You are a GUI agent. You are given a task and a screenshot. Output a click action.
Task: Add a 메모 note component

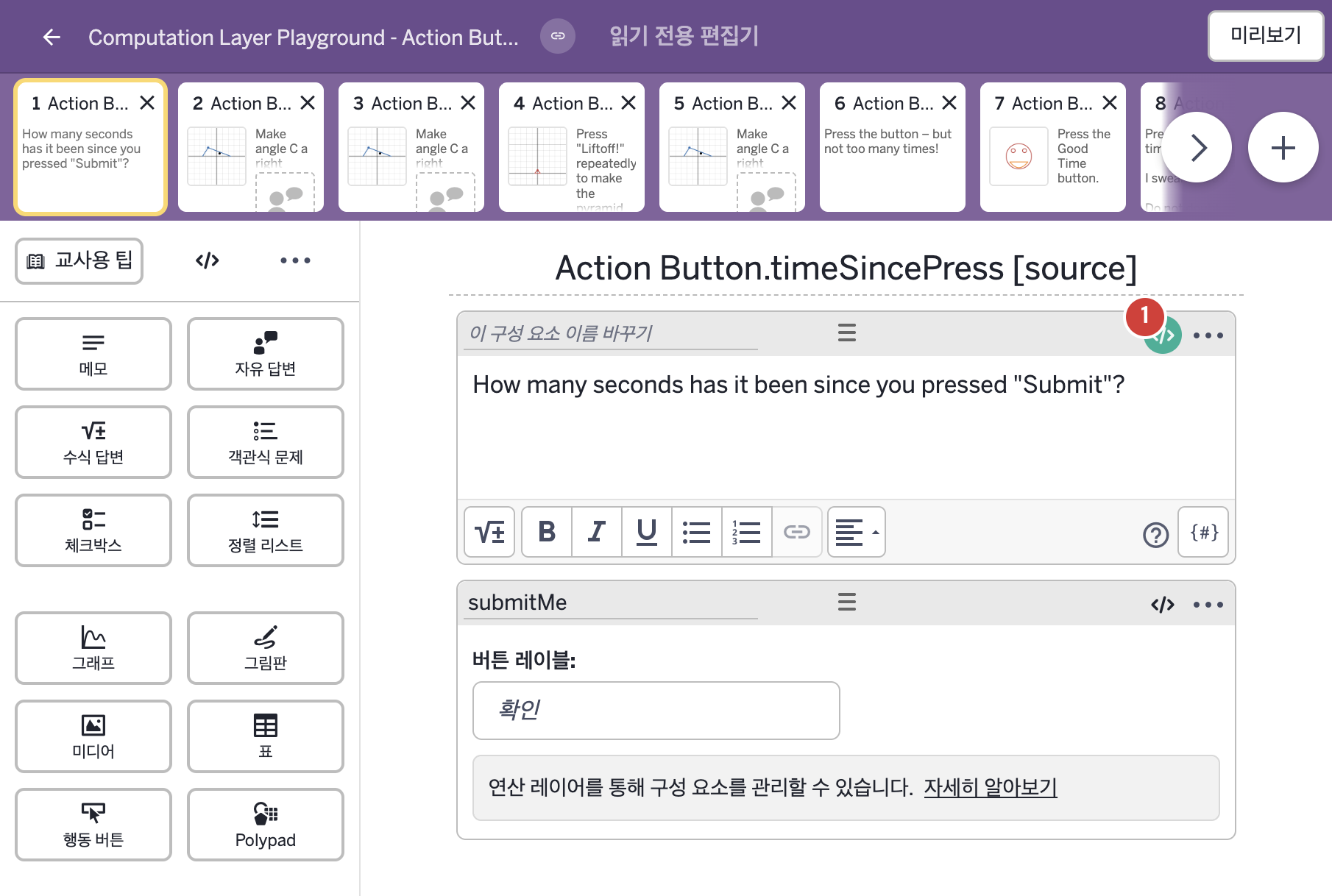[x=93, y=354]
